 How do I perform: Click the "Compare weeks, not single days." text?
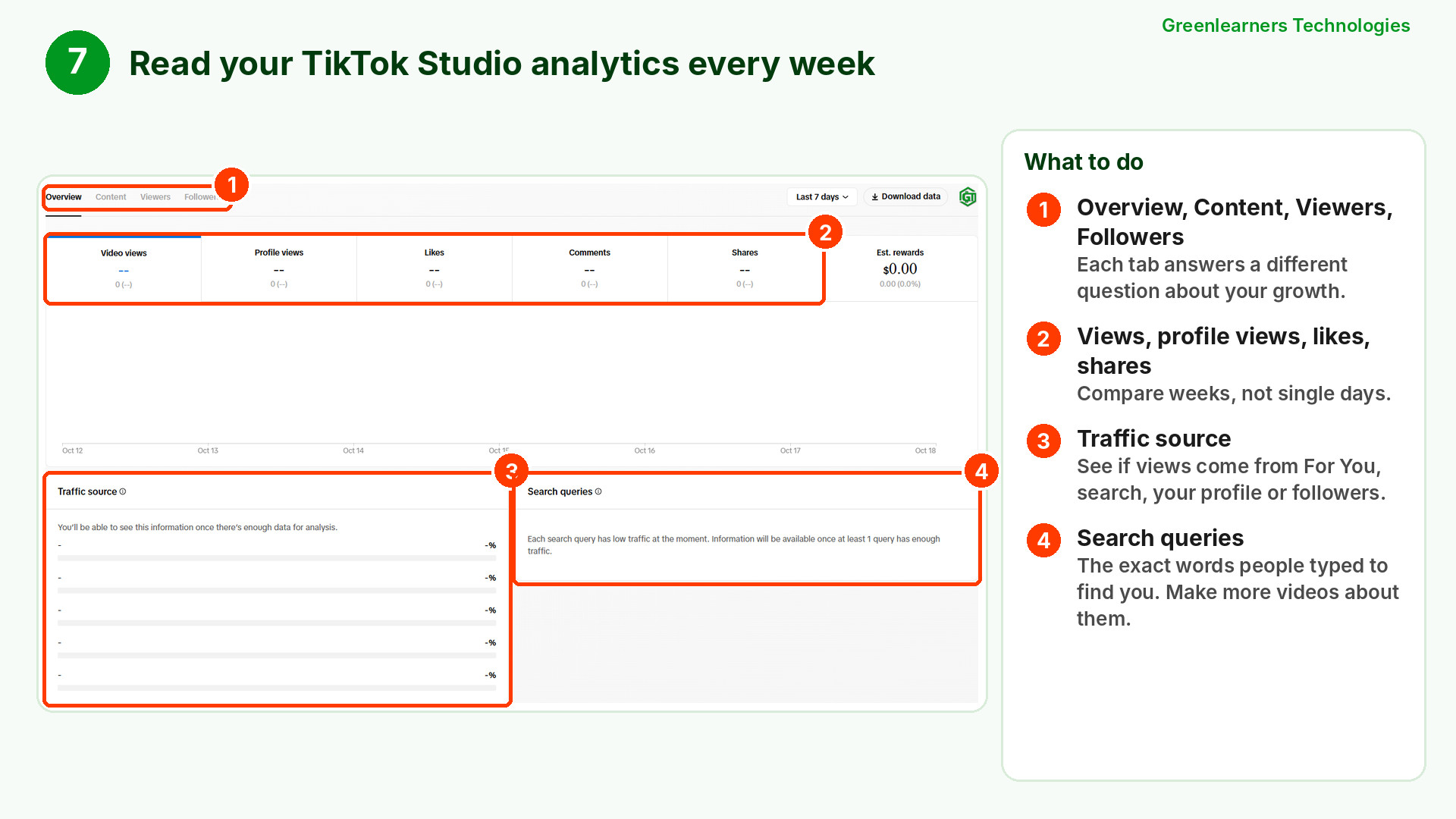click(x=1234, y=394)
